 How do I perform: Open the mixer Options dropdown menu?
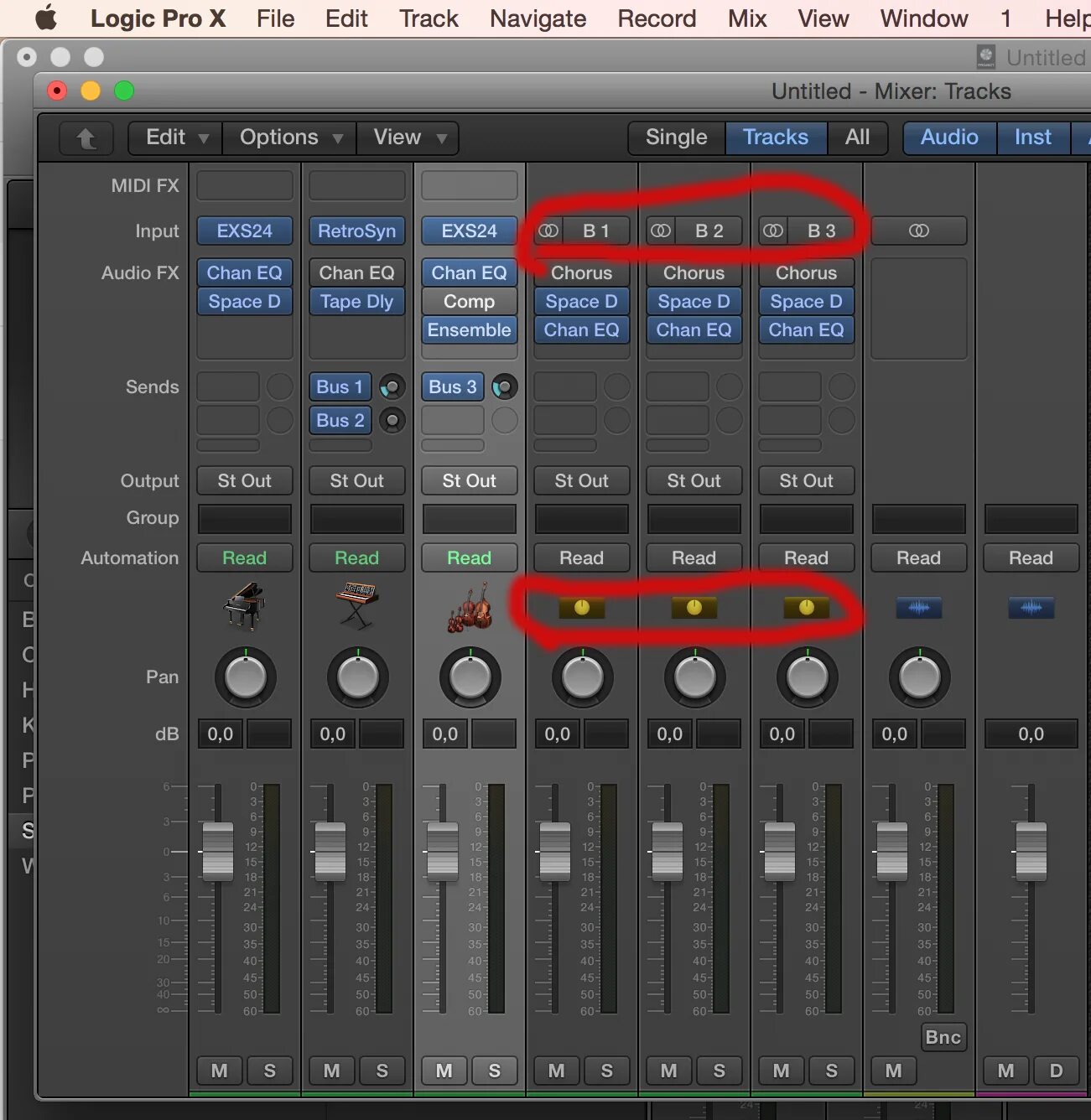point(290,138)
